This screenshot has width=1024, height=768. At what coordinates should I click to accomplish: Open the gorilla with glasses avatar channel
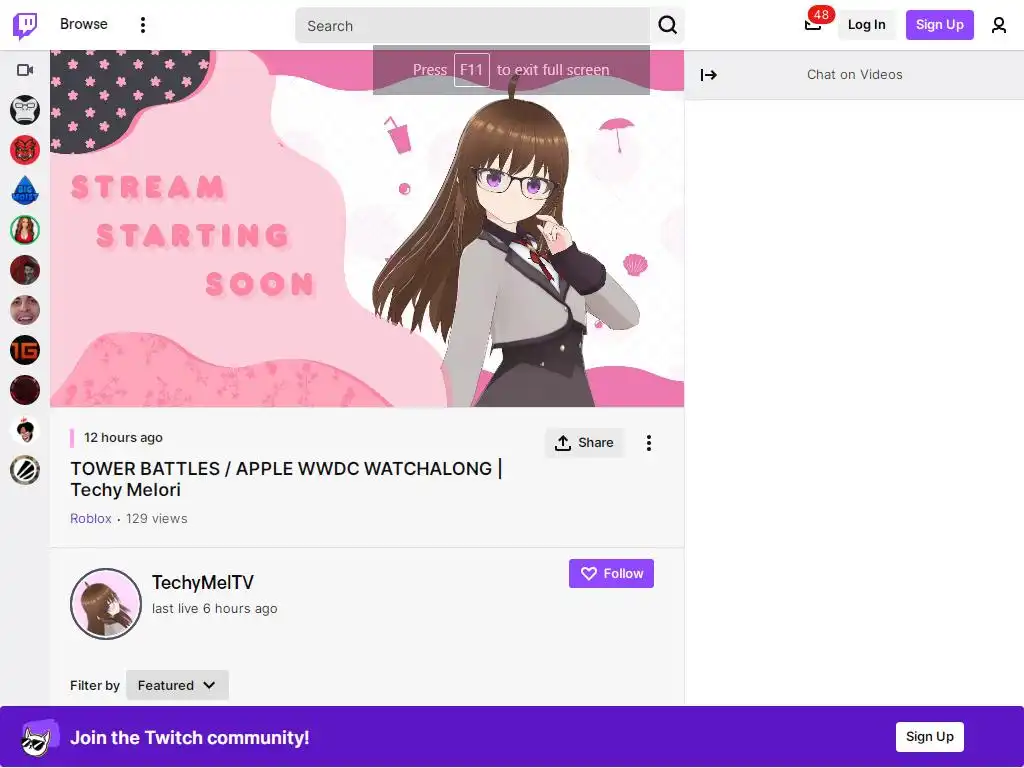[25, 110]
